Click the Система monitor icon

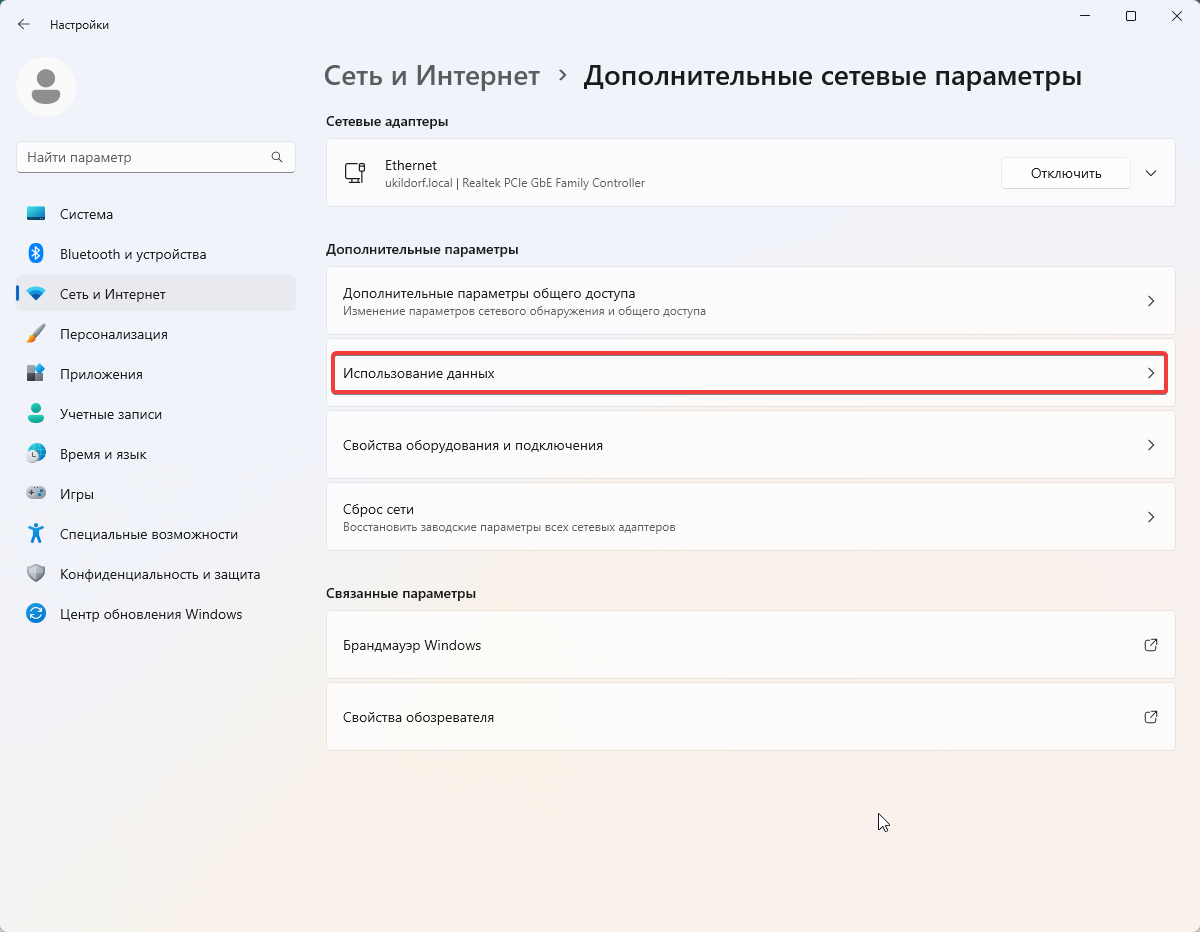pos(36,214)
